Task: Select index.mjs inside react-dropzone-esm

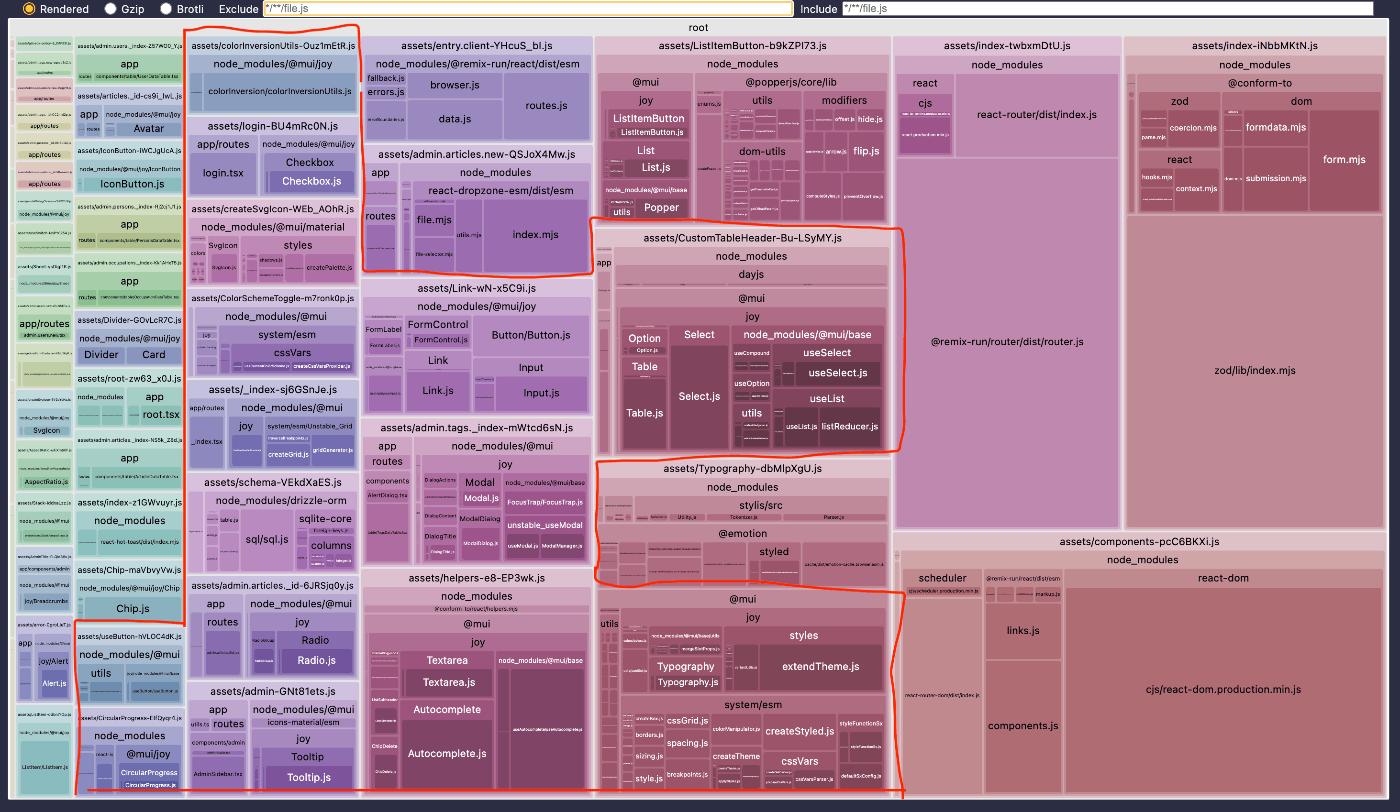Action: [535, 235]
